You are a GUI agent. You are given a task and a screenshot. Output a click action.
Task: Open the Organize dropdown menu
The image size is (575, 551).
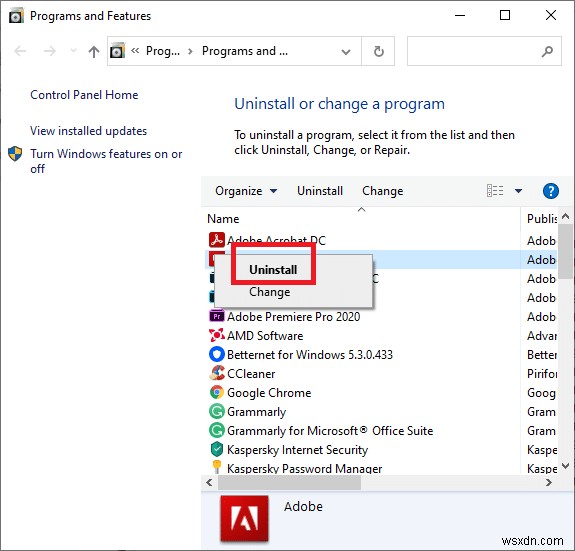246,191
